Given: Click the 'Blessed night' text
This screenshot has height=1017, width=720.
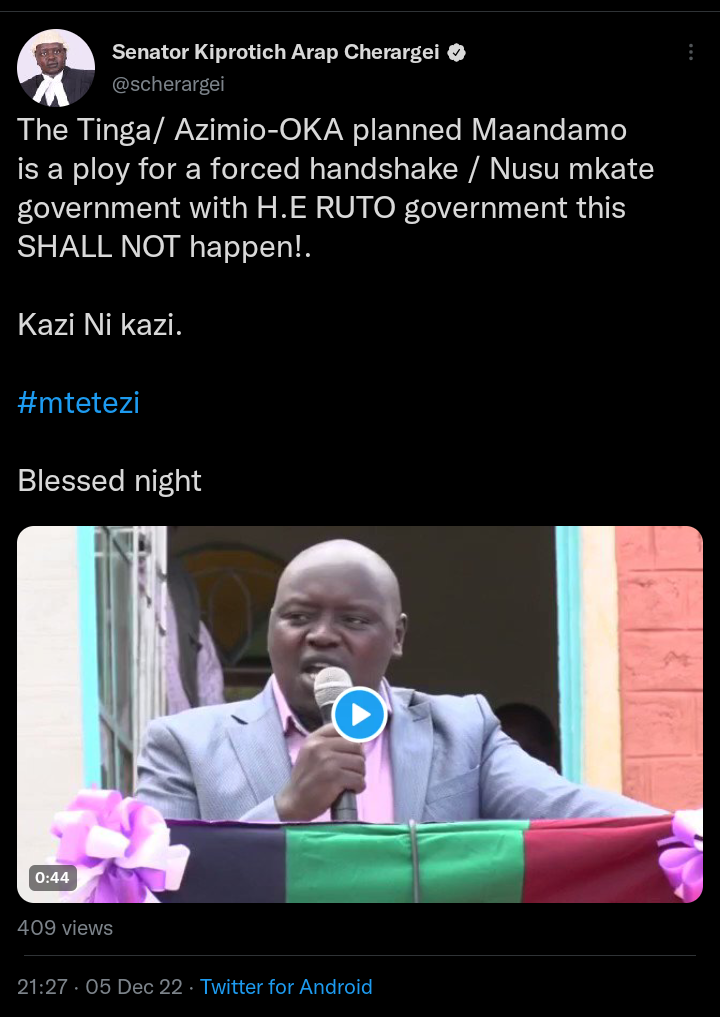Looking at the screenshot, I should click(110, 481).
